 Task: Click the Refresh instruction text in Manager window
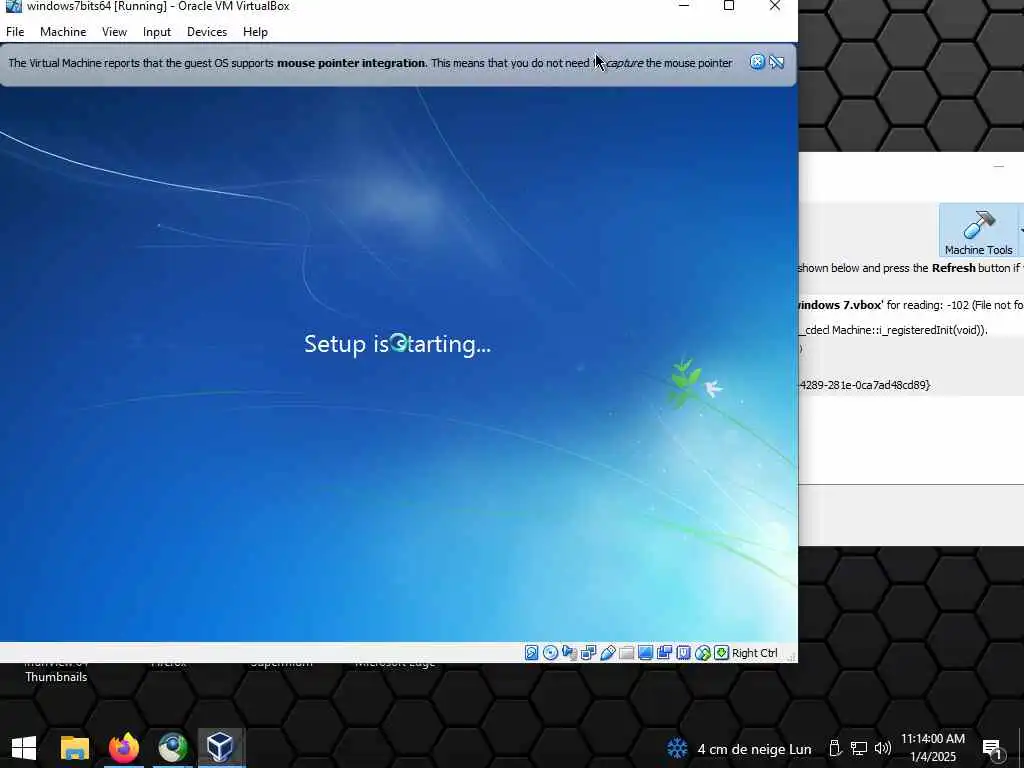(x=911, y=268)
